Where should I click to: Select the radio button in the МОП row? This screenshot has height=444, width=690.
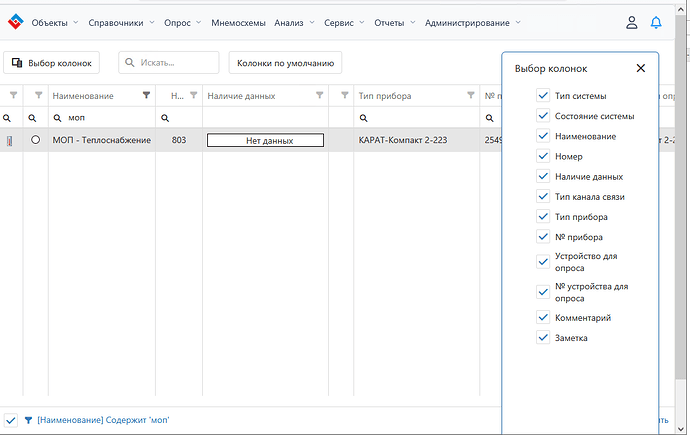point(36,140)
